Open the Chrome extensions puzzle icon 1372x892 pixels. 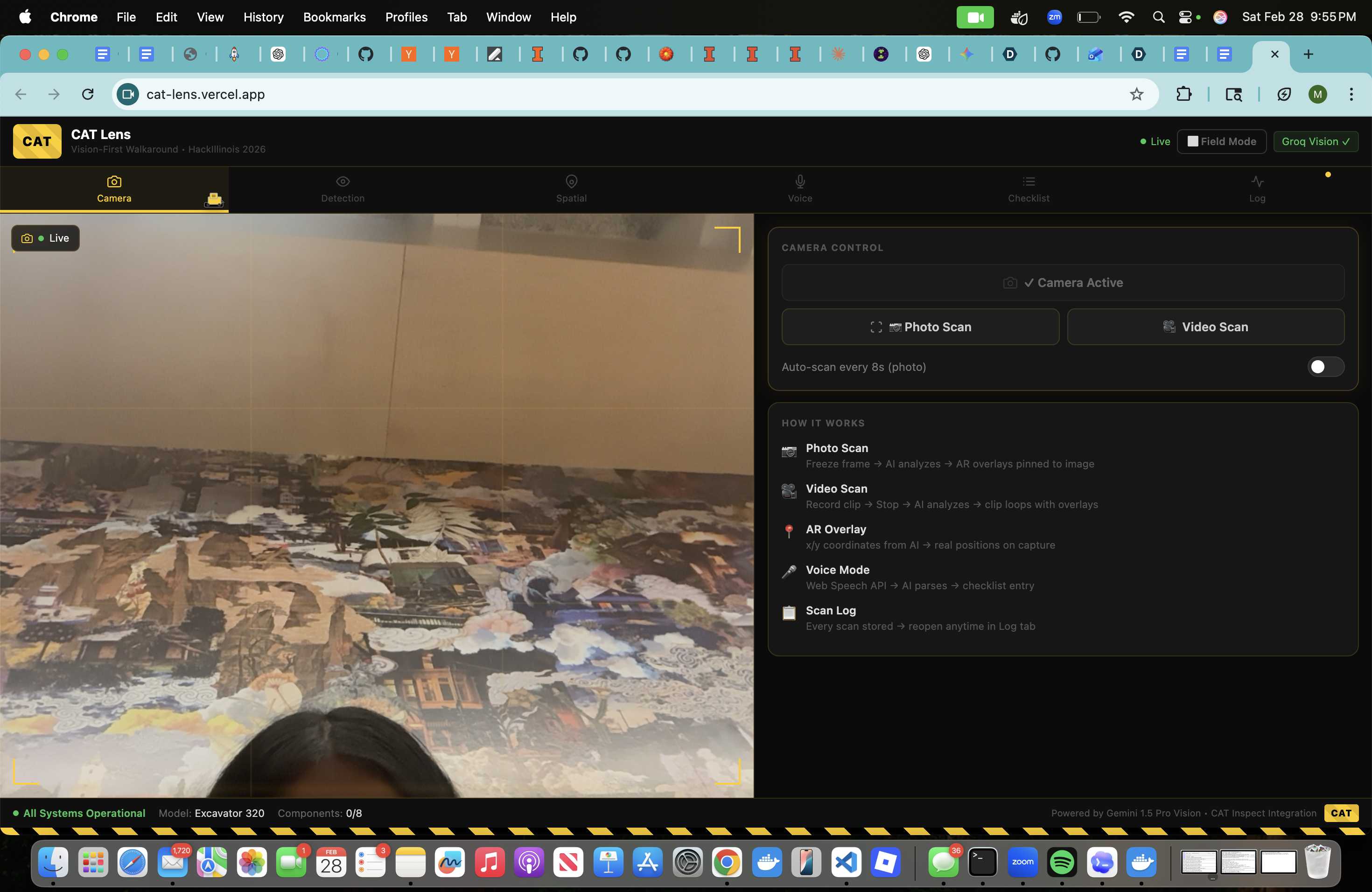tap(1183, 95)
